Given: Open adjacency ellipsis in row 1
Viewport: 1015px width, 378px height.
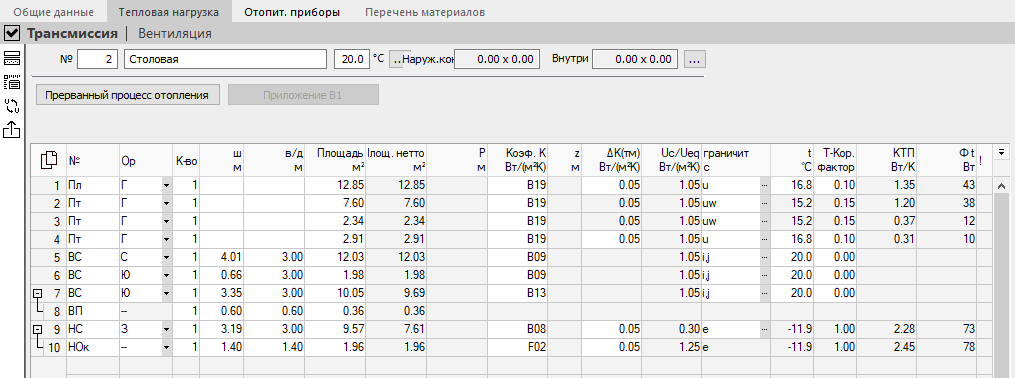Looking at the screenshot, I should pyautogui.click(x=764, y=186).
